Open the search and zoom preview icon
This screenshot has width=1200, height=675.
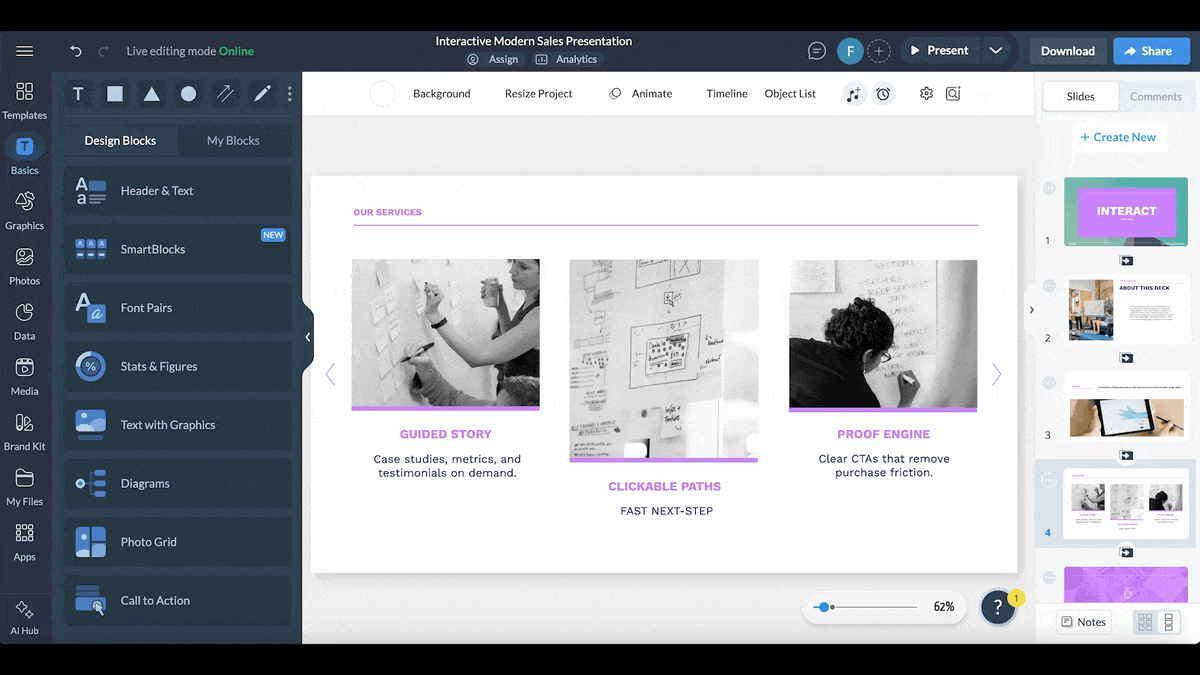(953, 93)
